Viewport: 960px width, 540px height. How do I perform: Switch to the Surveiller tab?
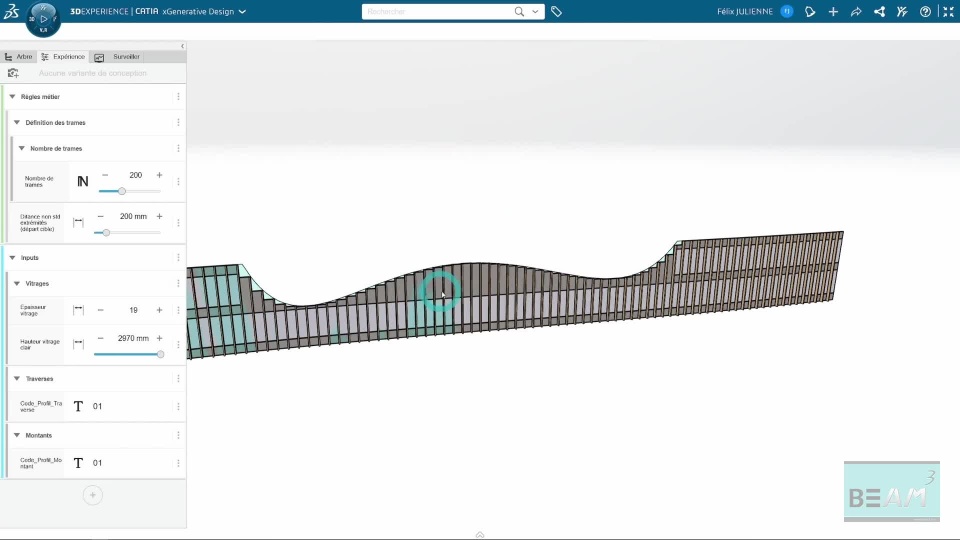point(118,56)
